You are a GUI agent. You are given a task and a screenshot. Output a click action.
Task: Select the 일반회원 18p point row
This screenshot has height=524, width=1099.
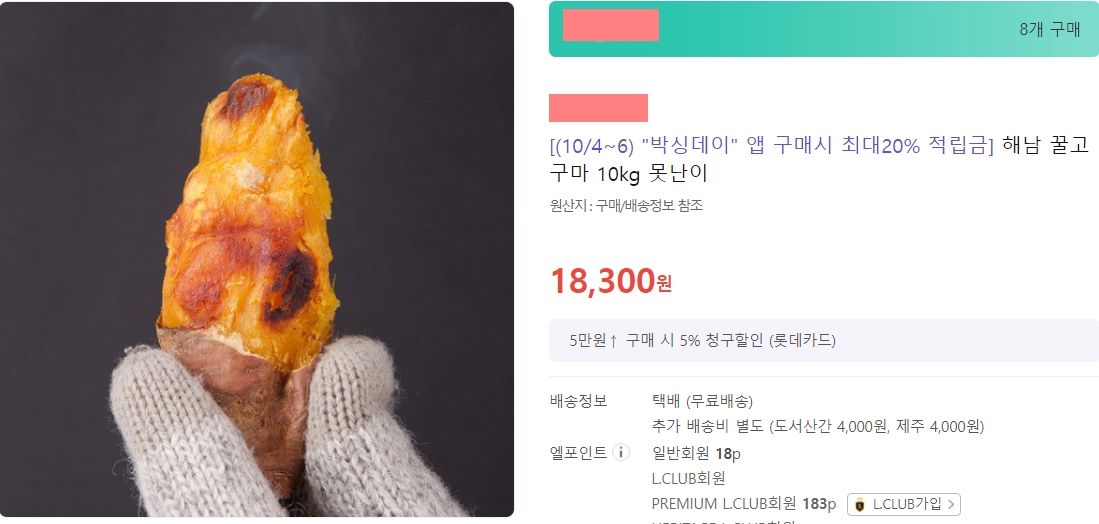pyautogui.click(x=696, y=453)
